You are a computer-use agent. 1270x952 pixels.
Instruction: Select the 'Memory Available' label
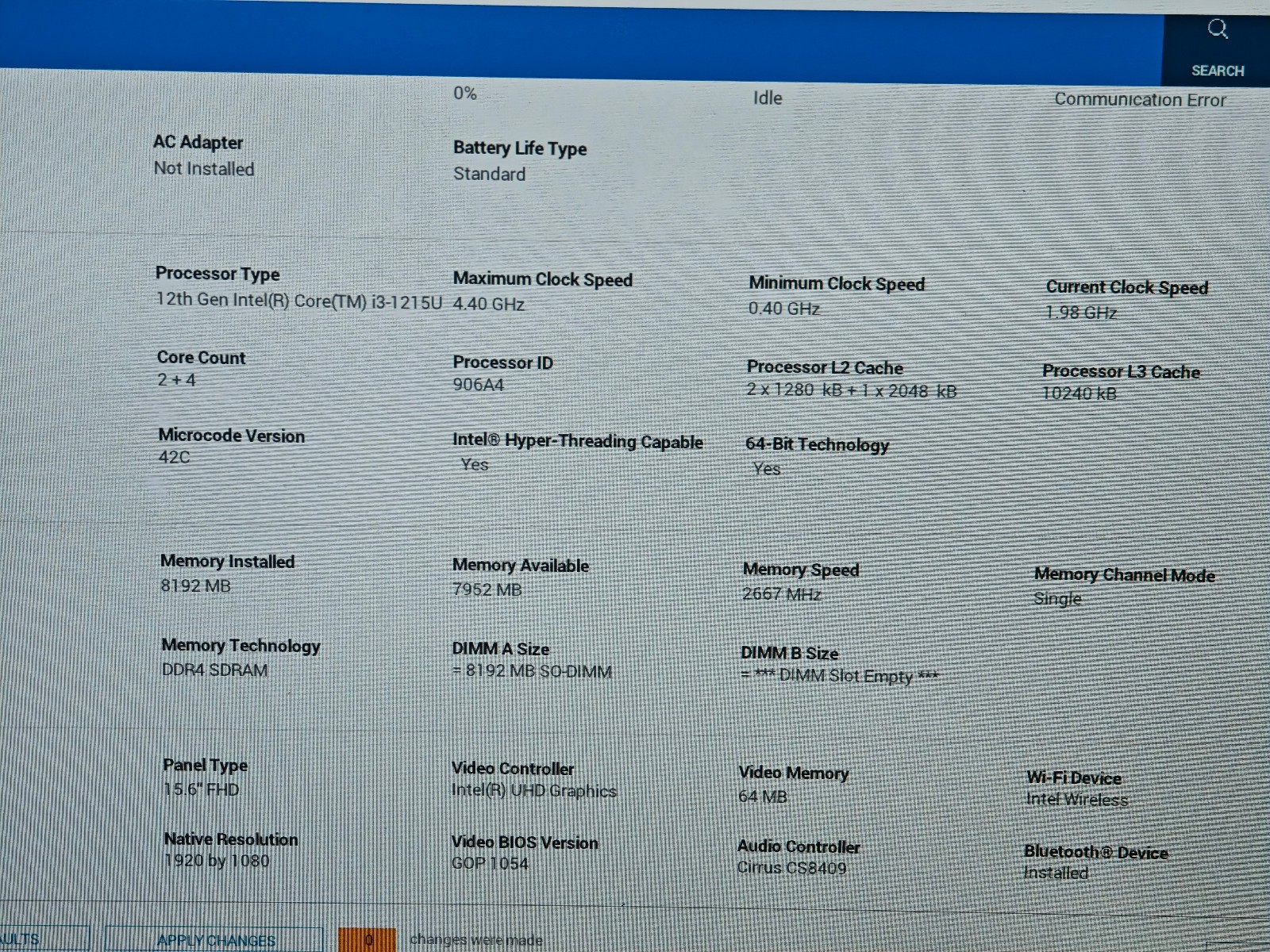tap(521, 566)
